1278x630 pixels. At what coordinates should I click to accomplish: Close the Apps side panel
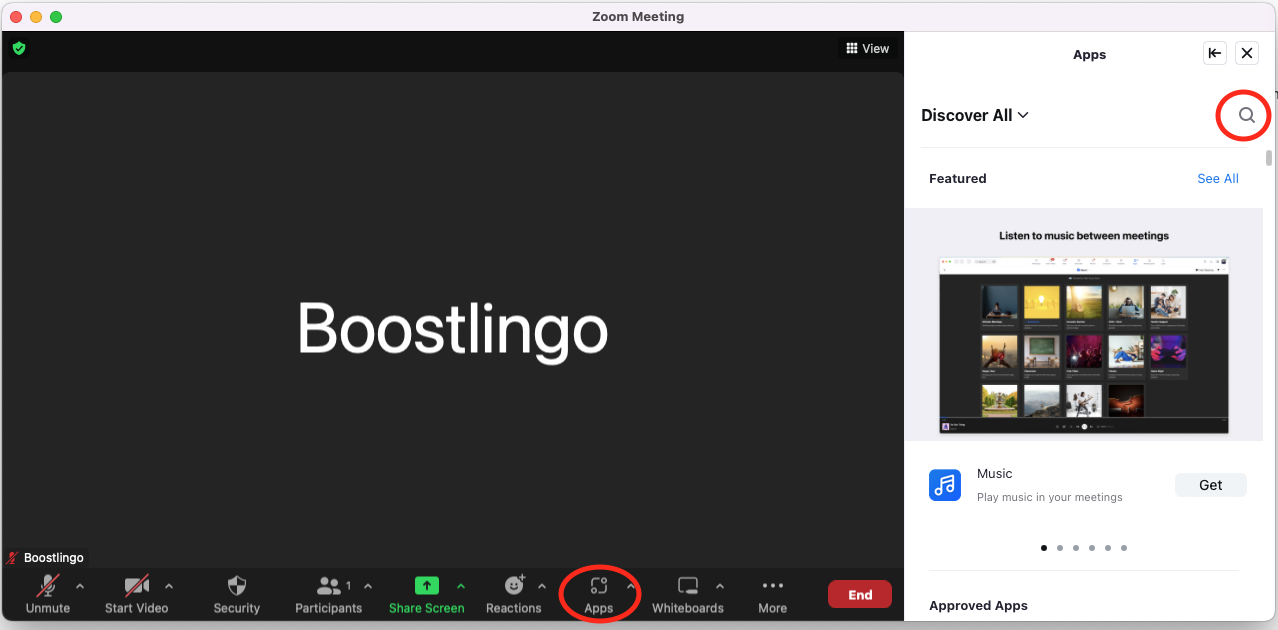[x=1247, y=54]
